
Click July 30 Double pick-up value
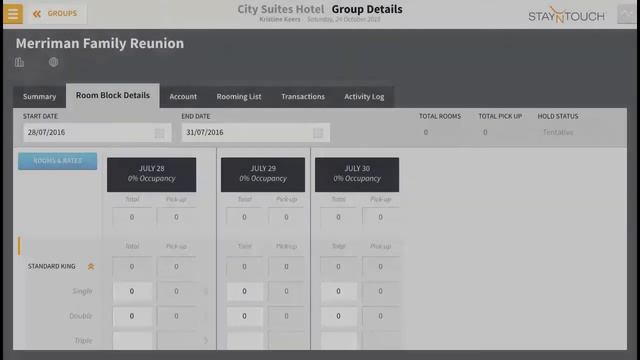pos(380,316)
